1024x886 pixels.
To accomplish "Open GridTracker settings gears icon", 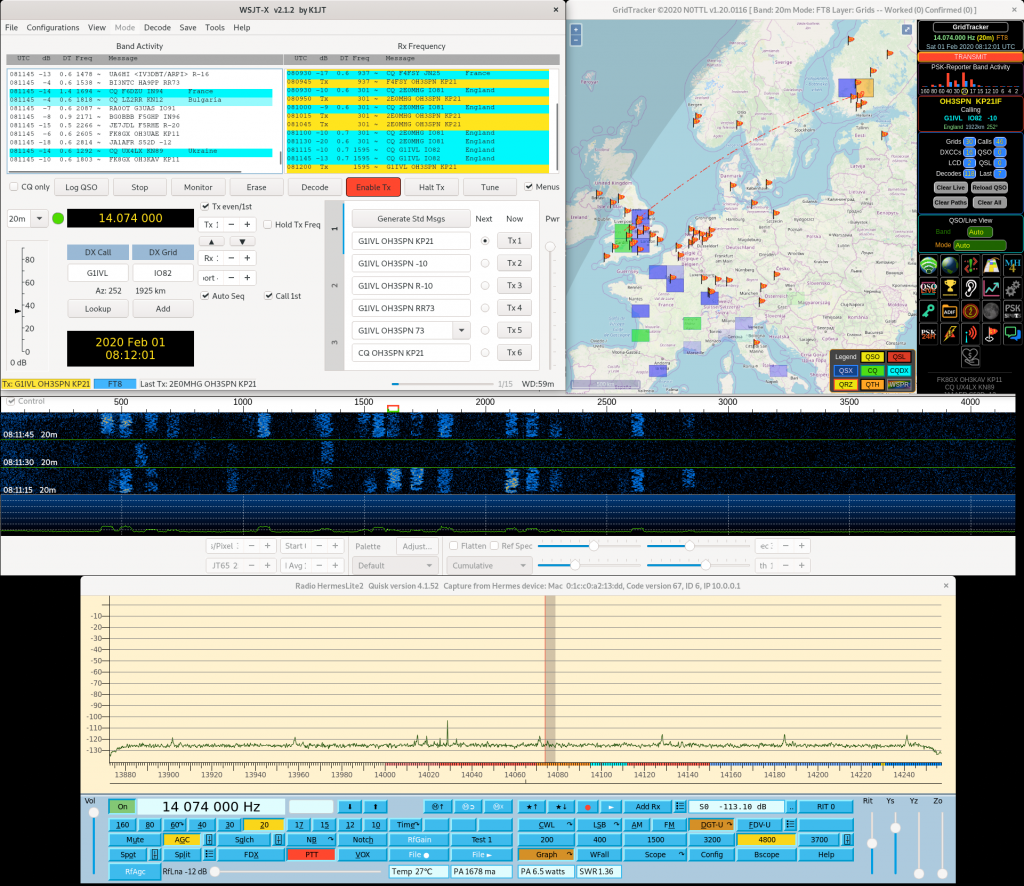I will pyautogui.click(x=1012, y=288).
